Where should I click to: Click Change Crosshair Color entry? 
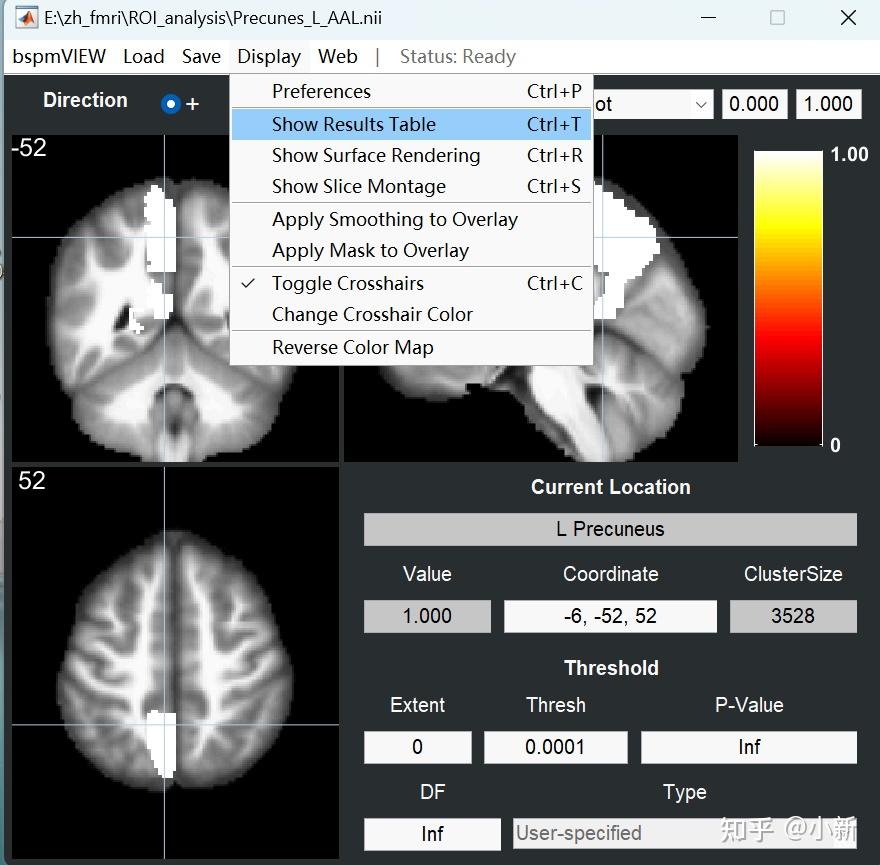(412, 314)
